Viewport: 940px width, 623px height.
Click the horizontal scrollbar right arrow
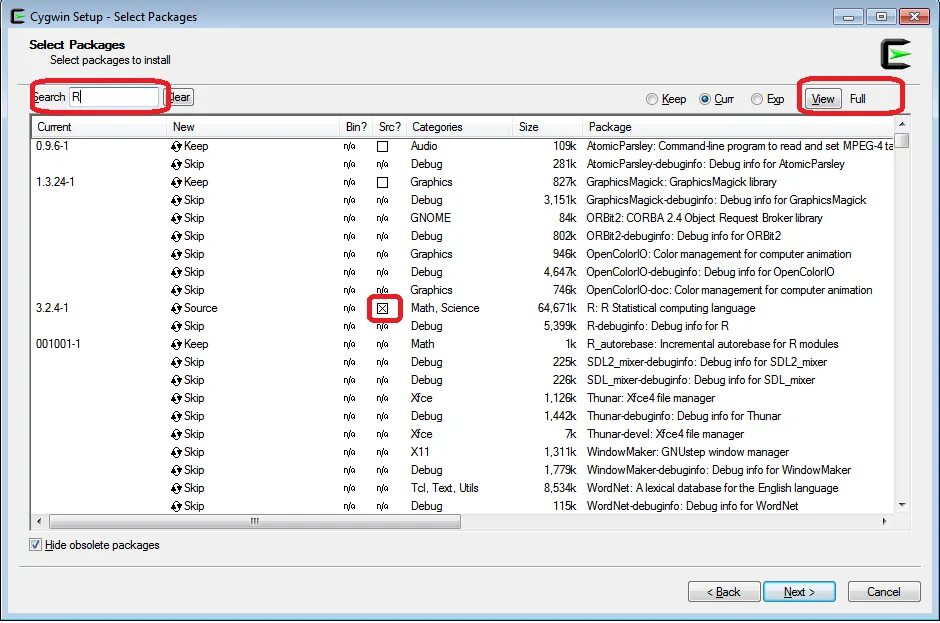pyautogui.click(x=885, y=522)
